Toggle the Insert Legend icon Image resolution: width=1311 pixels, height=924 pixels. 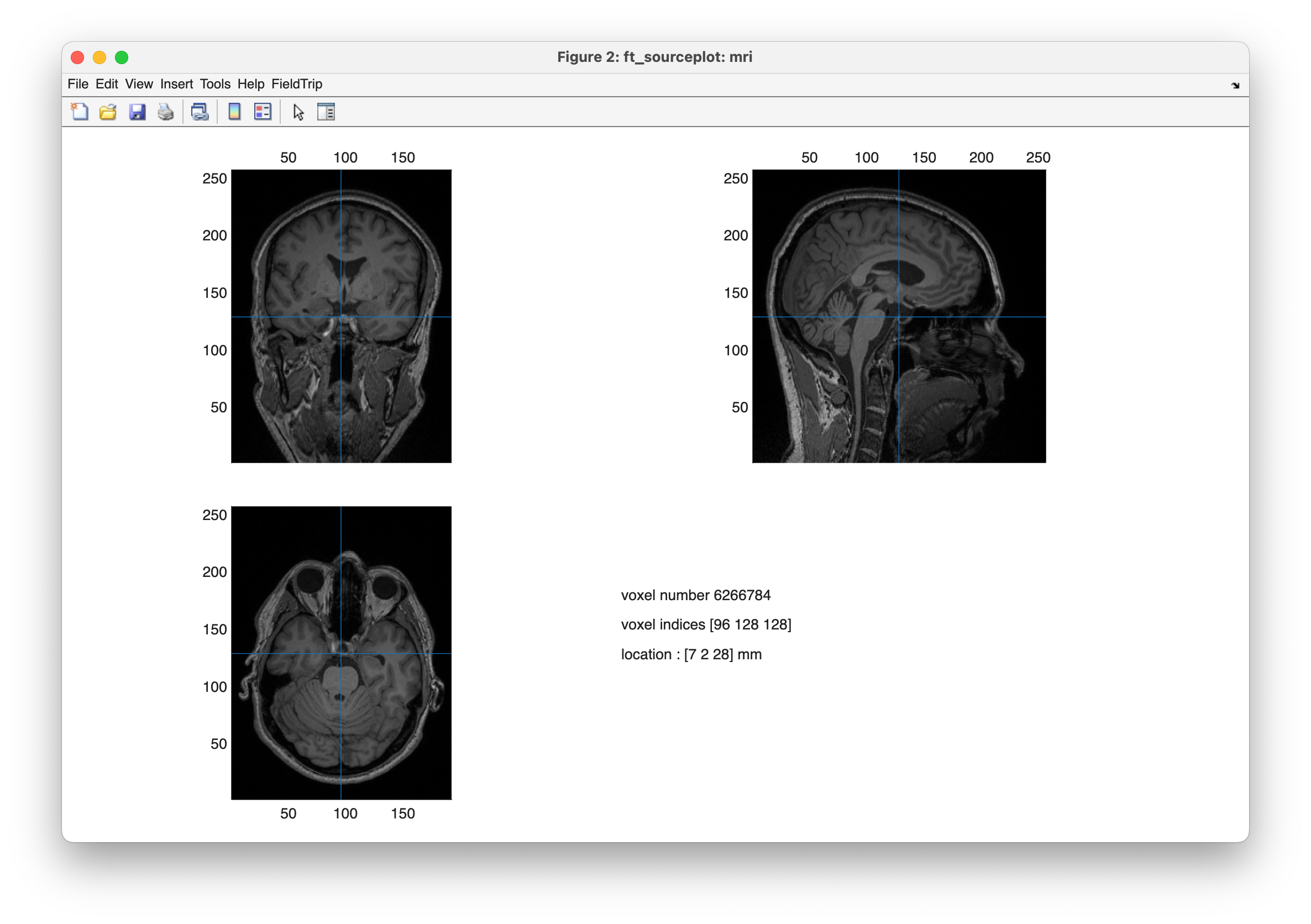(x=263, y=112)
